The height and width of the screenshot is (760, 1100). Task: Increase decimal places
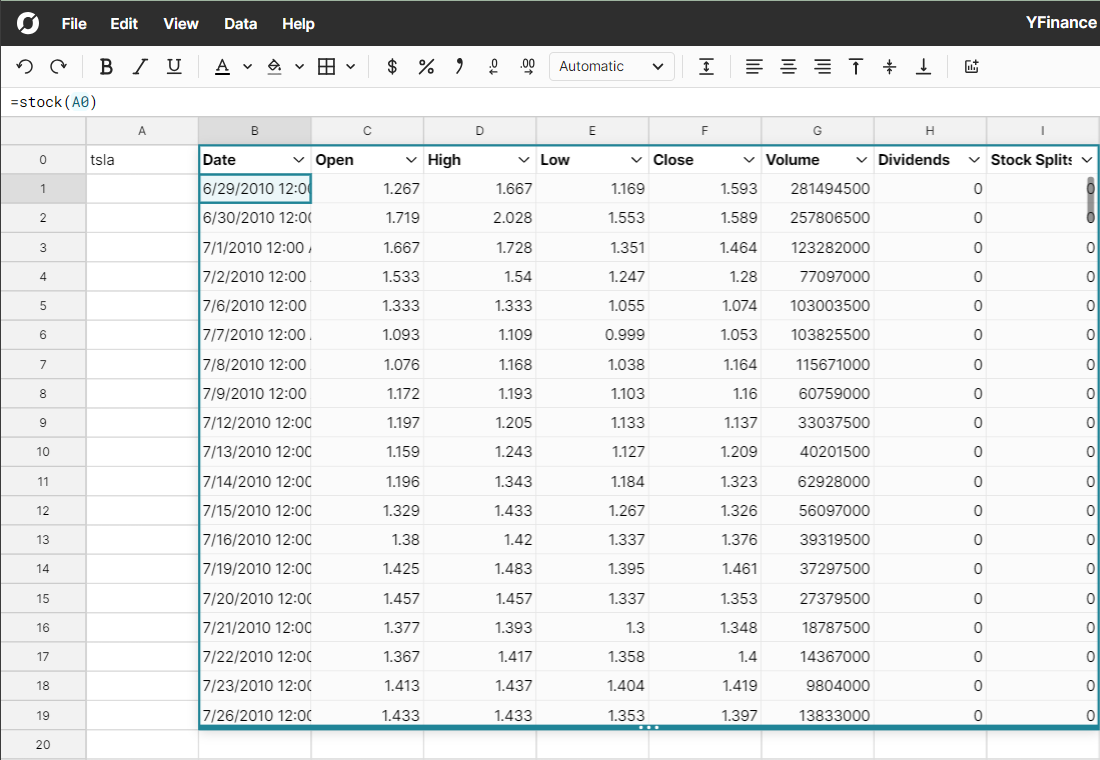(x=528, y=66)
